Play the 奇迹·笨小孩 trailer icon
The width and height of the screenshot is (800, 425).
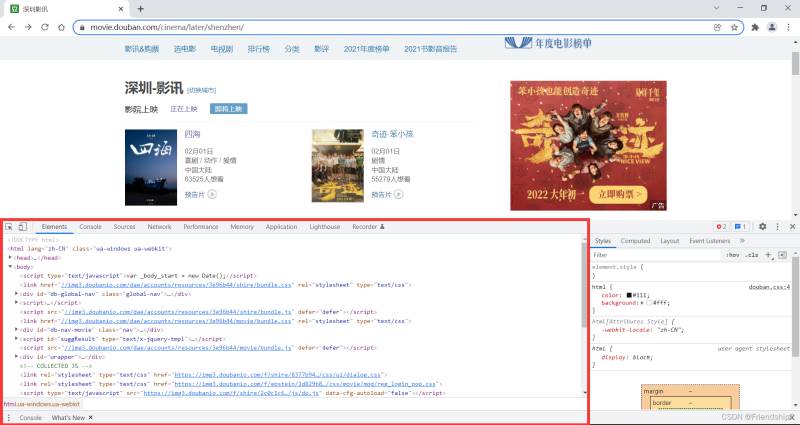click(x=399, y=194)
